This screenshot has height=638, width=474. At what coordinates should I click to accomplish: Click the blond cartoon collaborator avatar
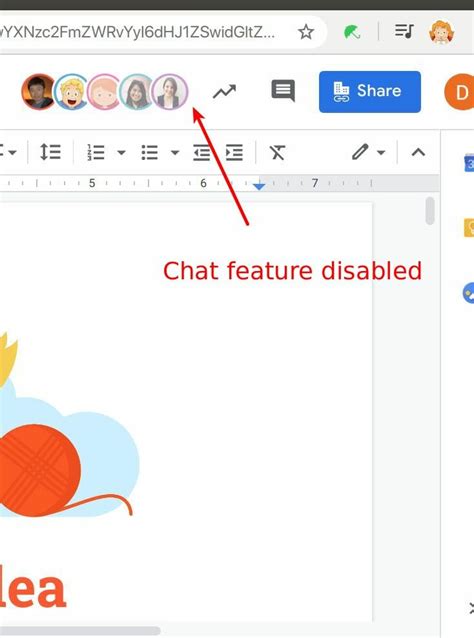(72, 92)
